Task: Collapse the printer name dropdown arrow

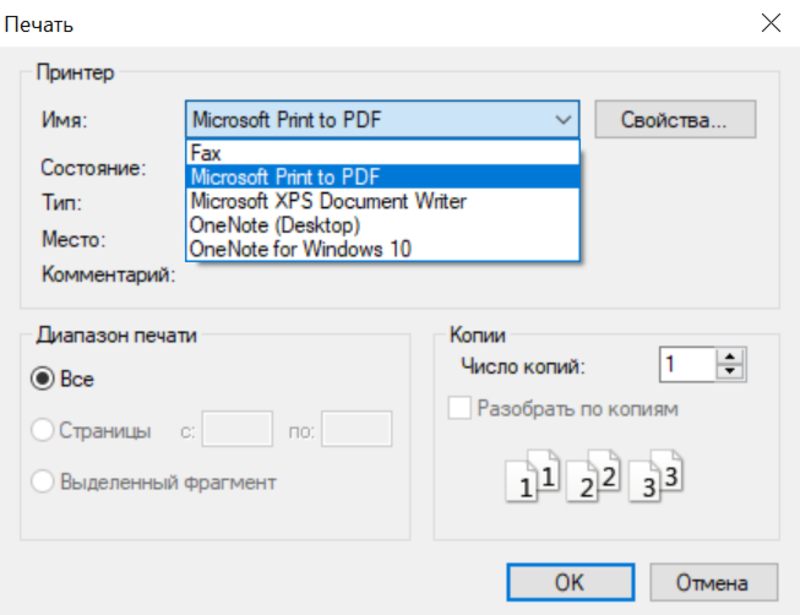Action: [563, 119]
